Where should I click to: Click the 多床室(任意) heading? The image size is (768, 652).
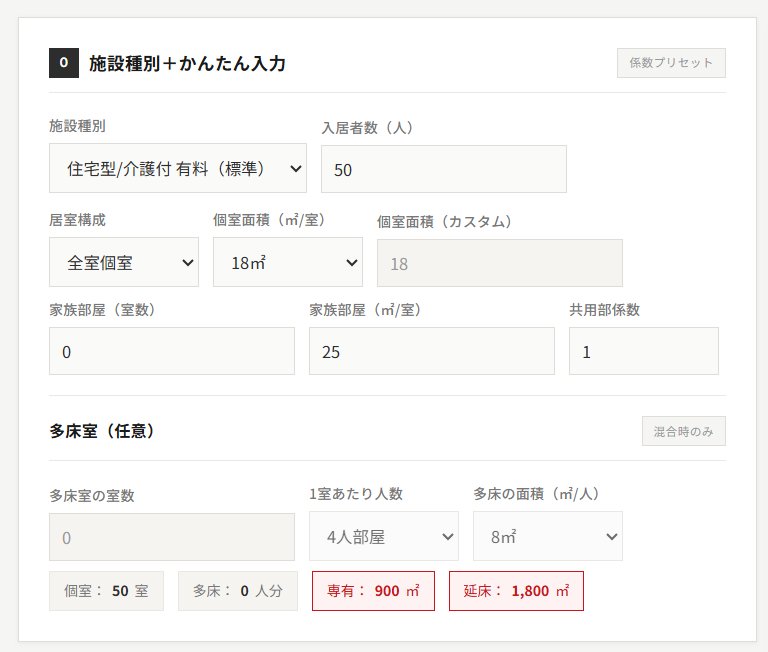[x=102, y=431]
